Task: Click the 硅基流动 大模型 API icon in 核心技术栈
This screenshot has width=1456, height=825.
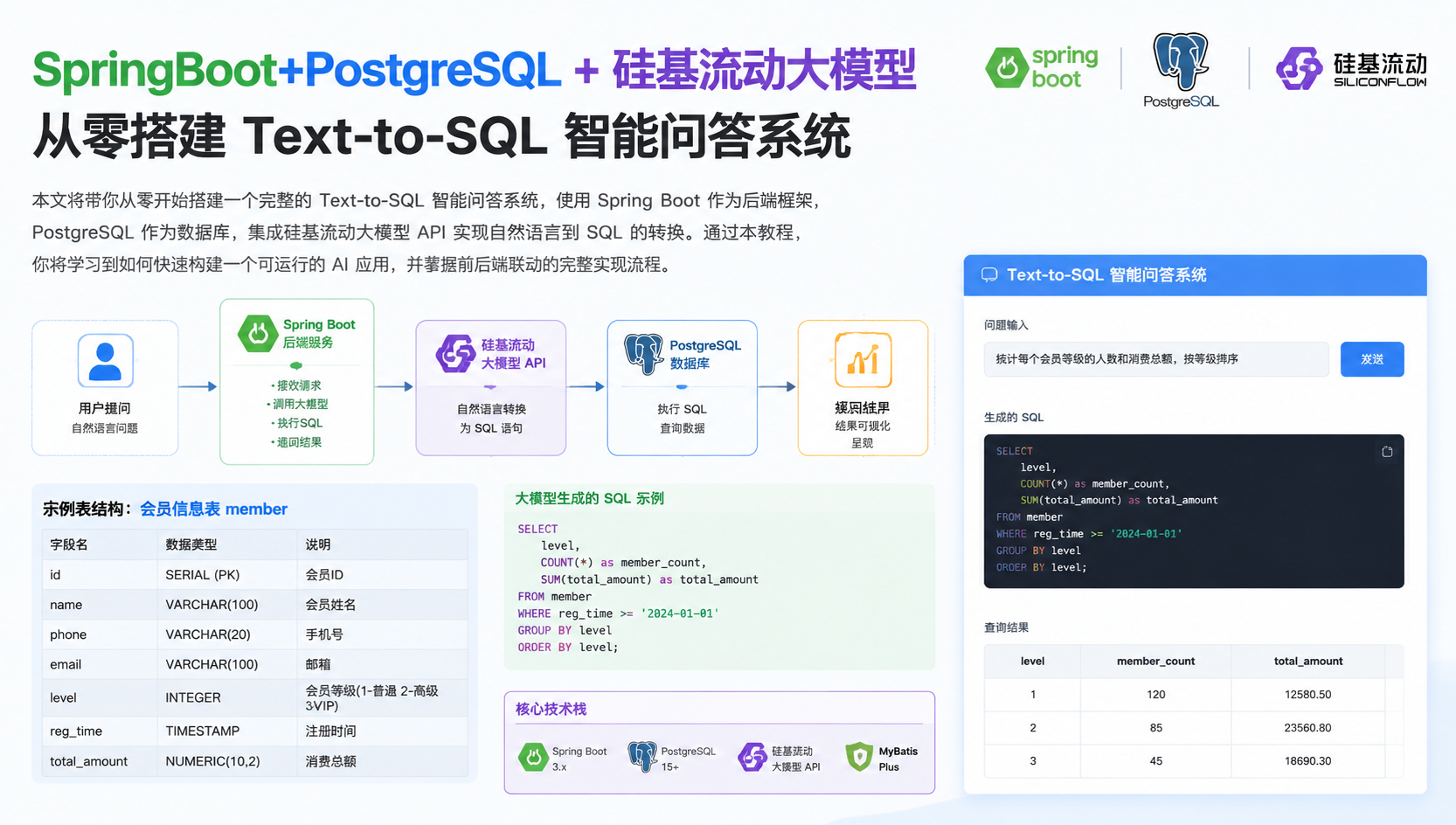Action: (752, 757)
